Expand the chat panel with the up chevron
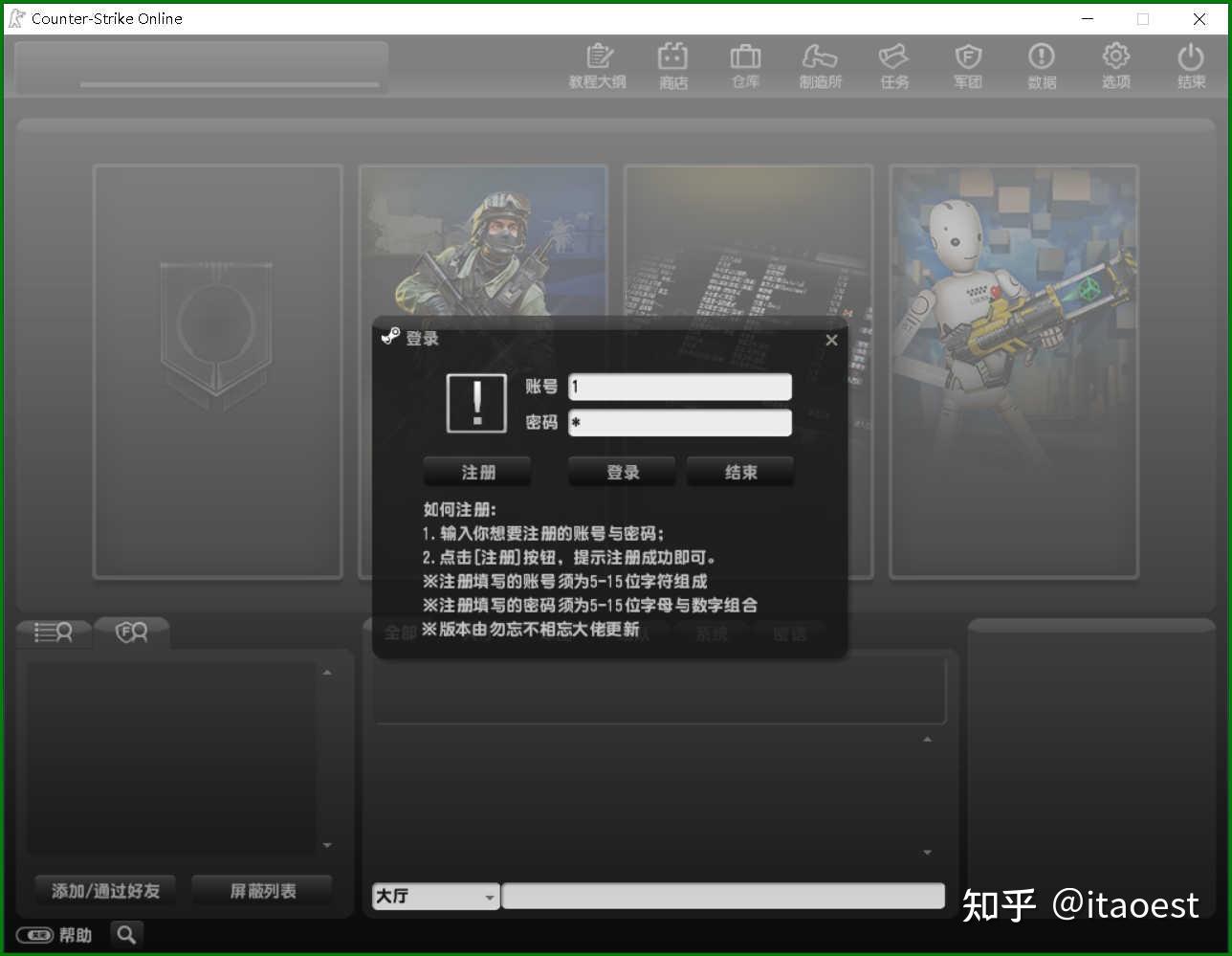Image resolution: width=1232 pixels, height=956 pixels. 926,739
